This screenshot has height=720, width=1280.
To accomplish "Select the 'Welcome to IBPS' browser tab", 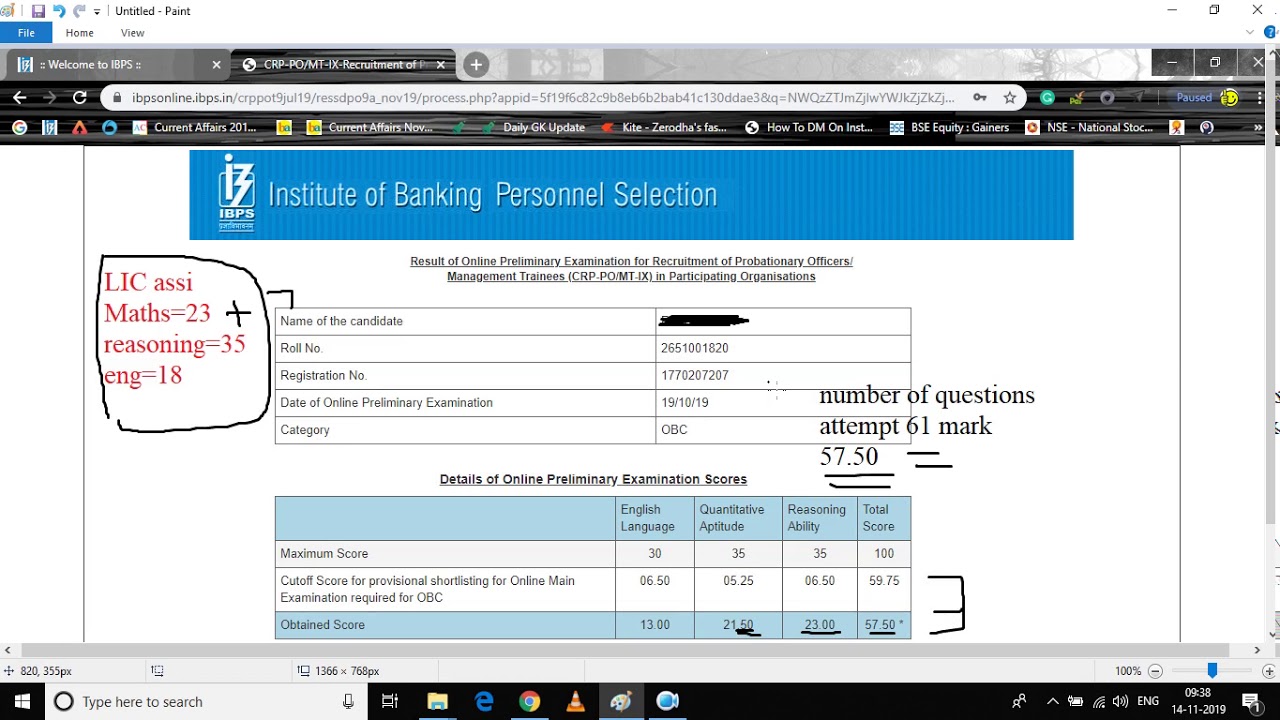I will 119,64.
